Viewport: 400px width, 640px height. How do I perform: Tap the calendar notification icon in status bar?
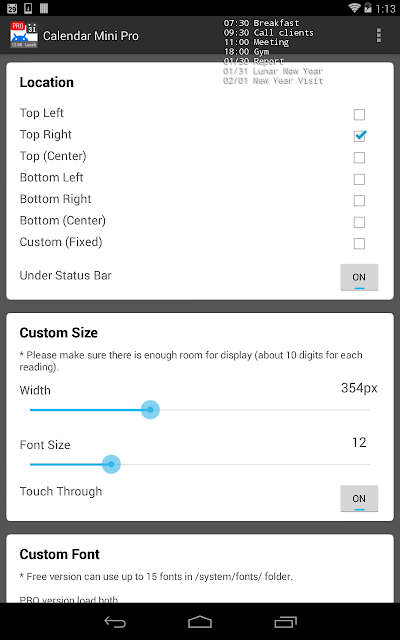[12, 8]
